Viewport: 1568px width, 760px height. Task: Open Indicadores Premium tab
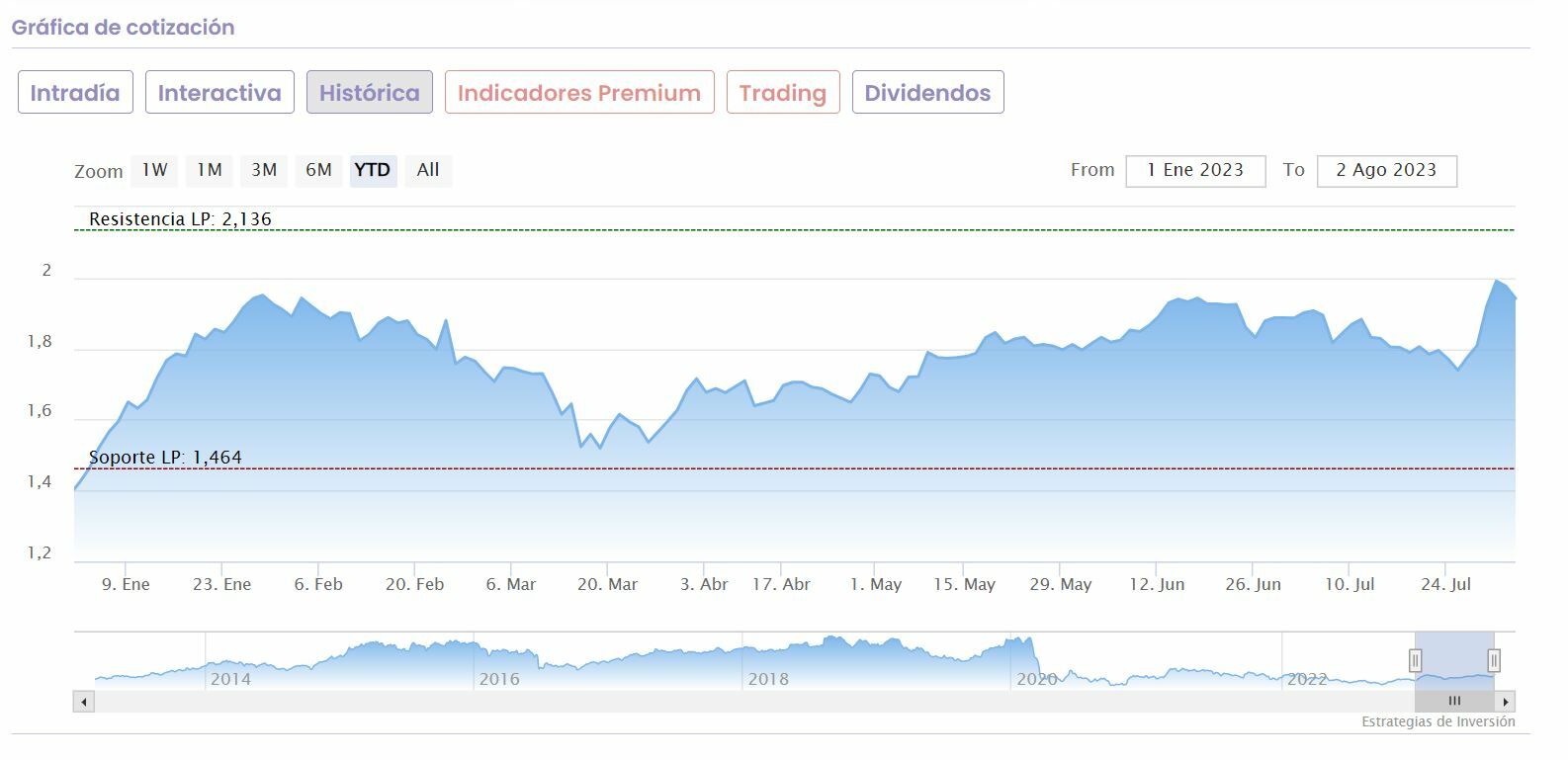point(578,93)
